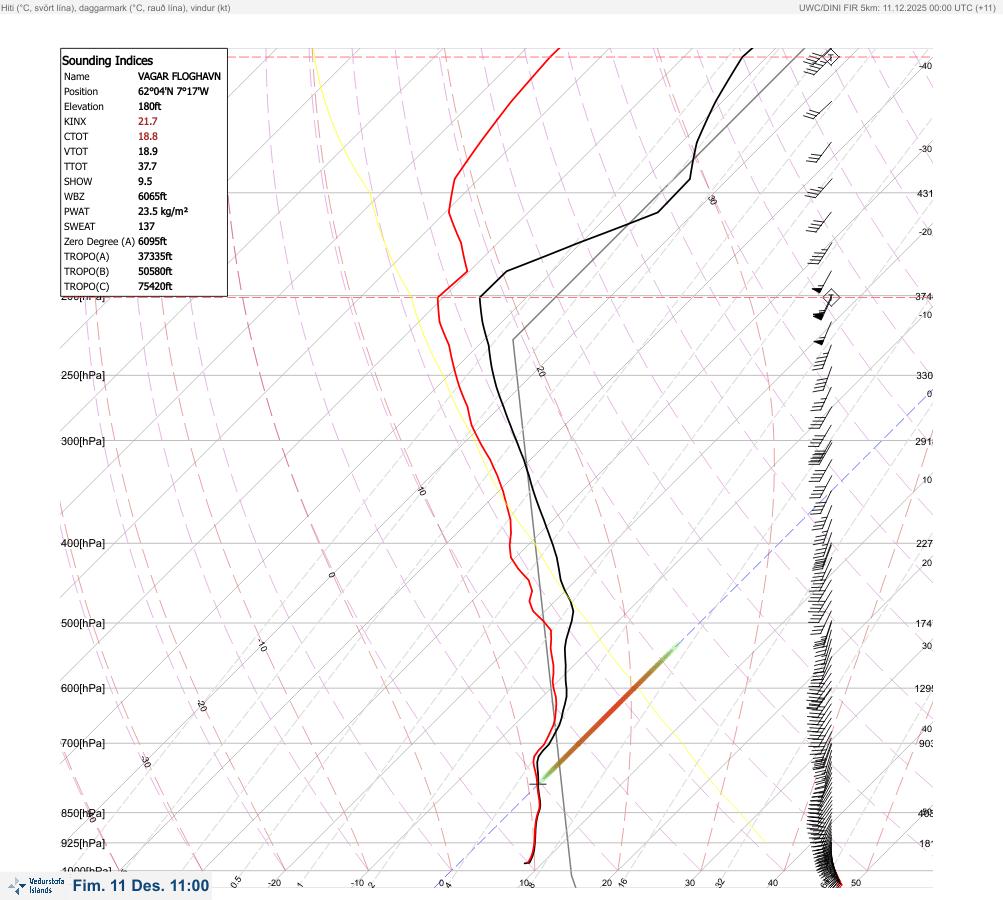Click the 'KINX' row label
This screenshot has height=900, width=1003.
(75, 122)
